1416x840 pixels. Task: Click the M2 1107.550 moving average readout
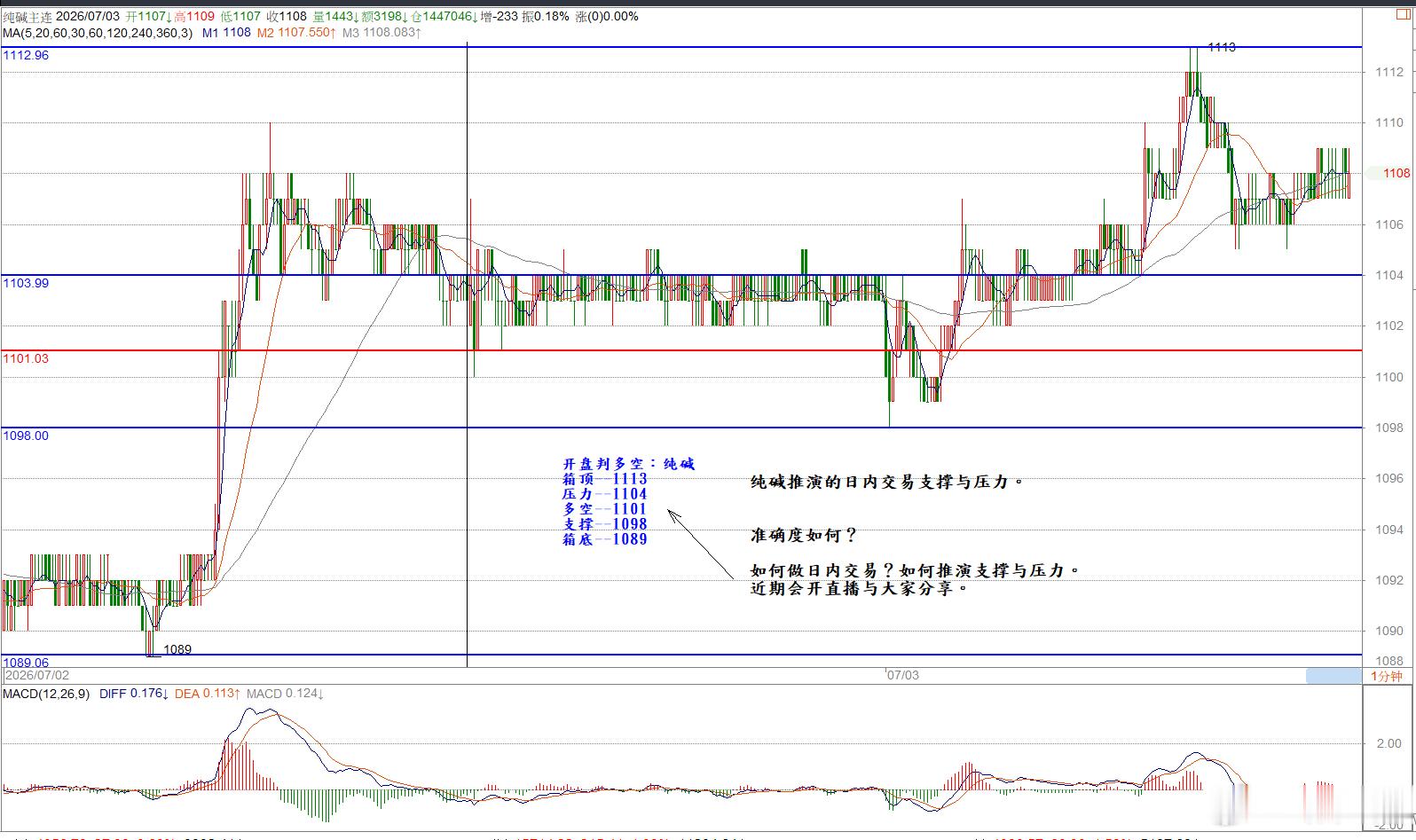(x=296, y=33)
